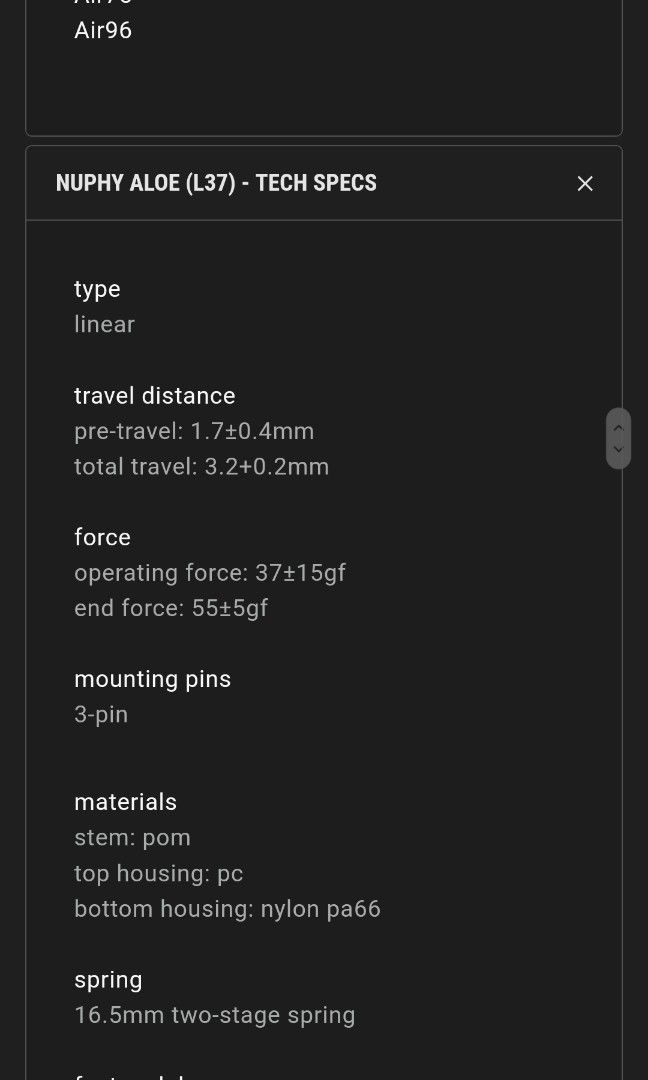Image resolution: width=648 pixels, height=1080 pixels.
Task: Click the "force" heading
Action: click(x=102, y=537)
